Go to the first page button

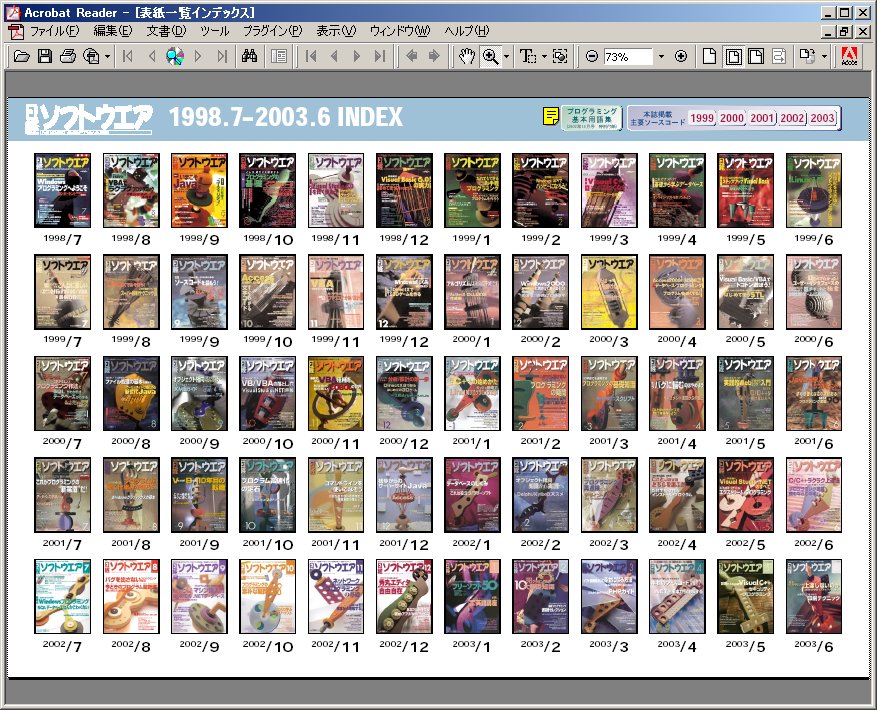311,56
